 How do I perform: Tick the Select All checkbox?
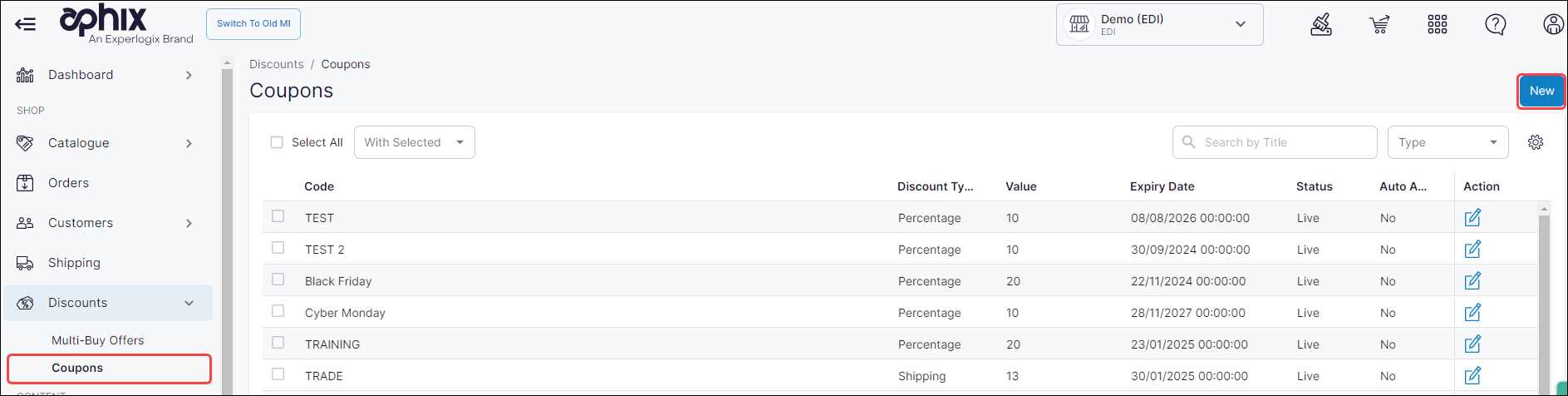tap(277, 142)
